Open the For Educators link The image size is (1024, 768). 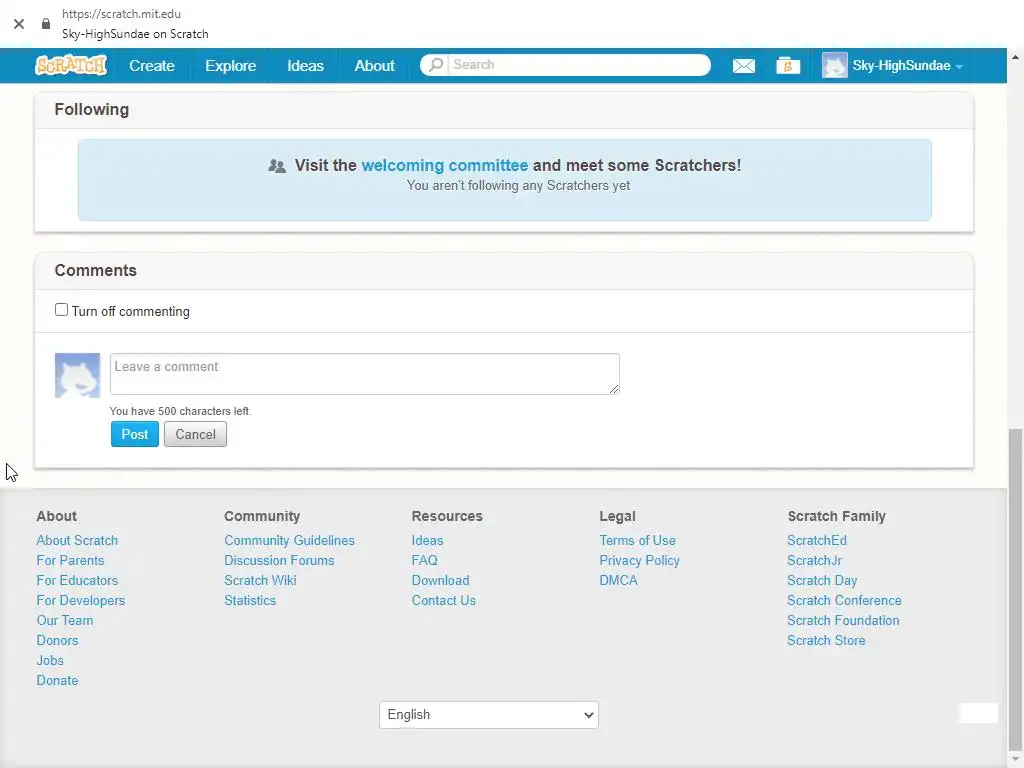(77, 580)
